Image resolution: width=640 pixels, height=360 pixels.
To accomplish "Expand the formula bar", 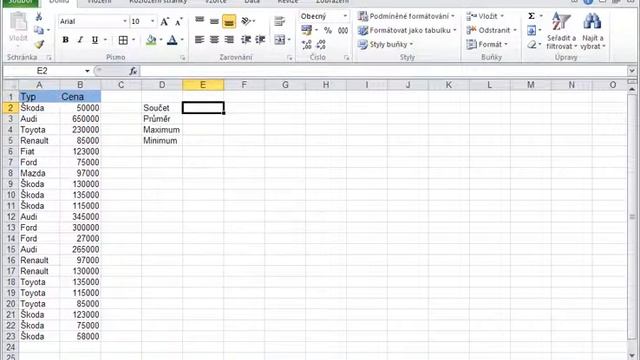I will 631,71.
